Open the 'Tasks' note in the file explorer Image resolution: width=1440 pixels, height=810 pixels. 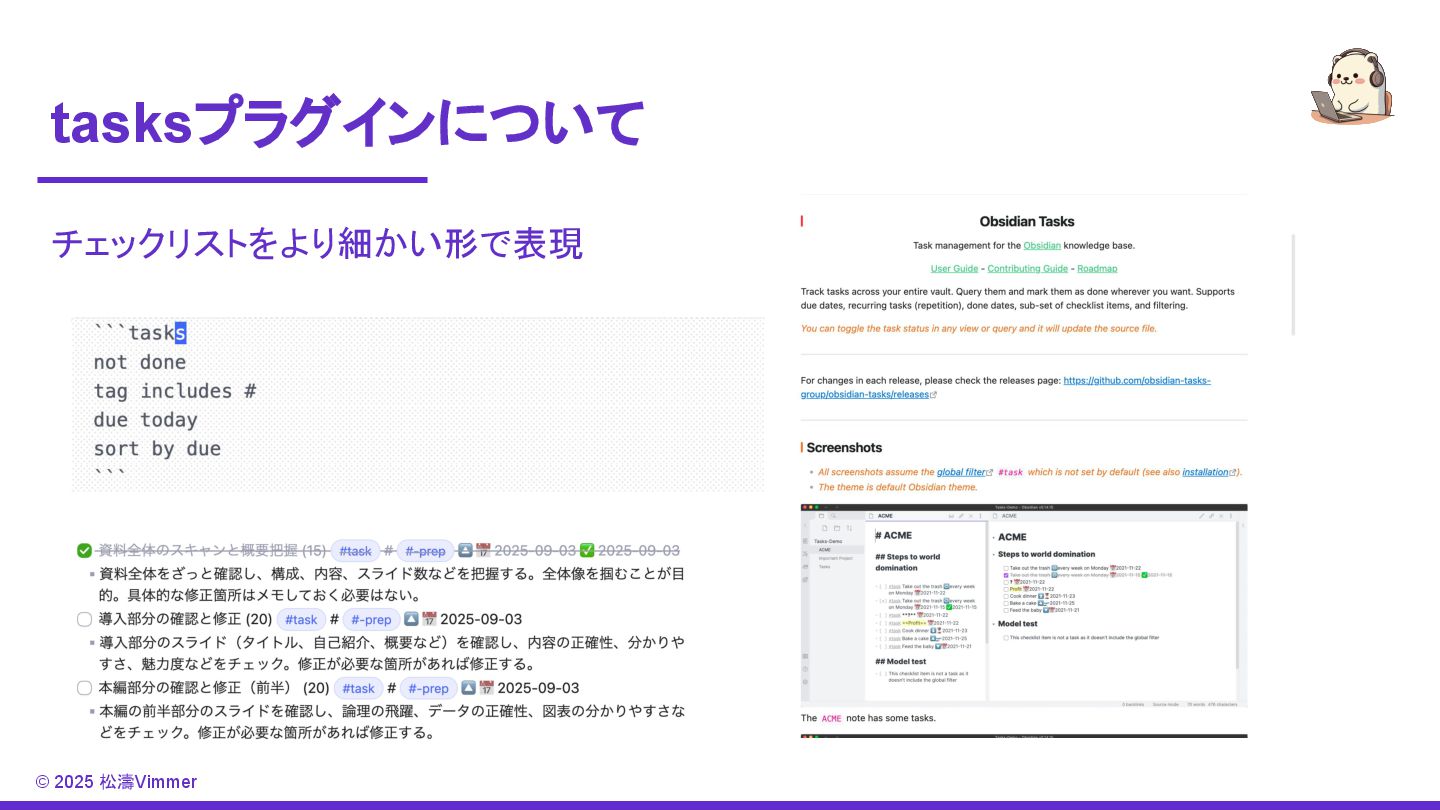[825, 567]
